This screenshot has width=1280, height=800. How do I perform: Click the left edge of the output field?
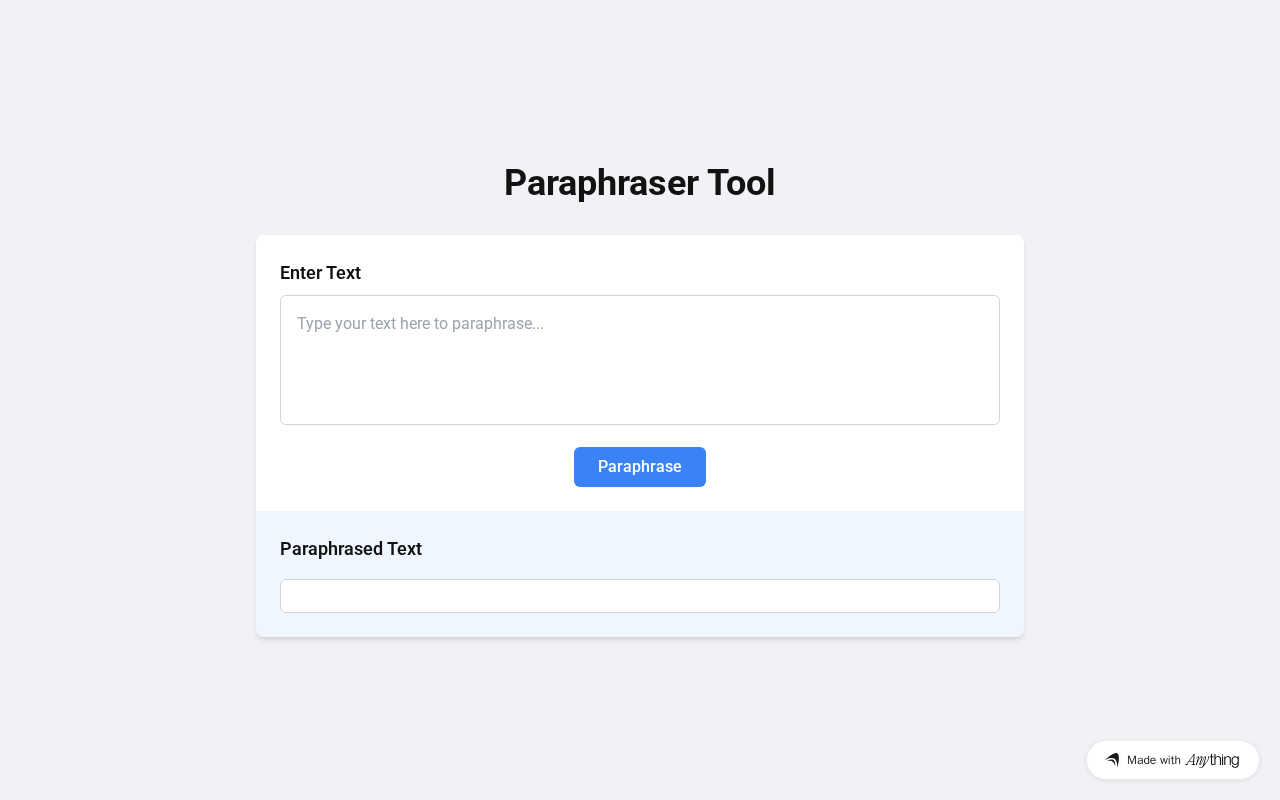pos(288,596)
